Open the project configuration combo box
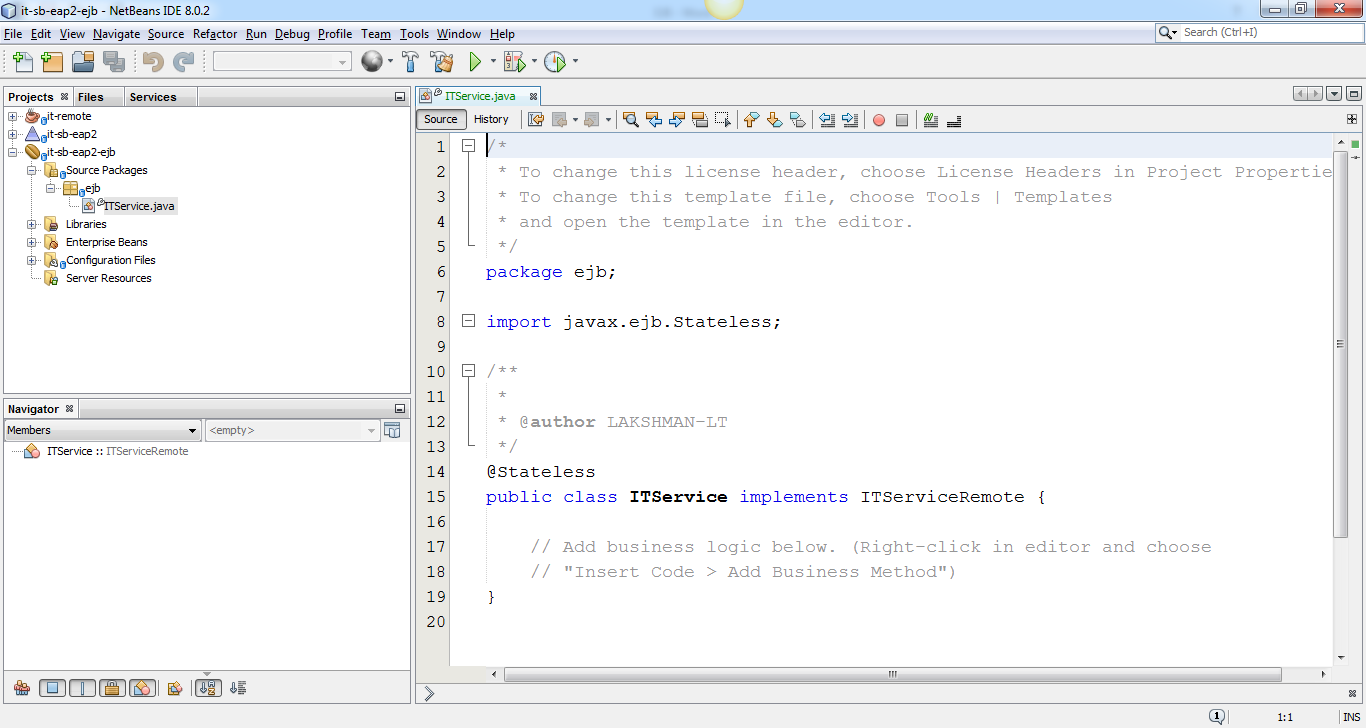Screen dimensions: 1366x728 [x=282, y=62]
